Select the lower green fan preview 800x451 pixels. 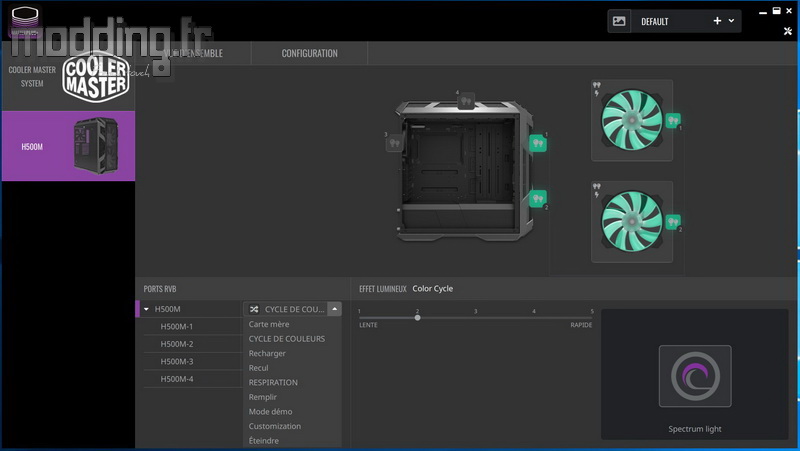click(x=632, y=221)
